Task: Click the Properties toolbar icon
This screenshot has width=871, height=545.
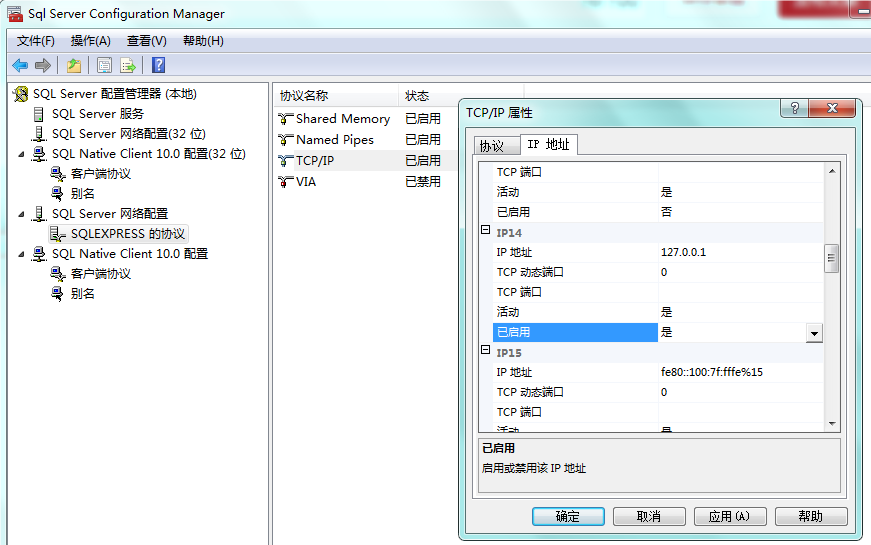Action: click(104, 66)
